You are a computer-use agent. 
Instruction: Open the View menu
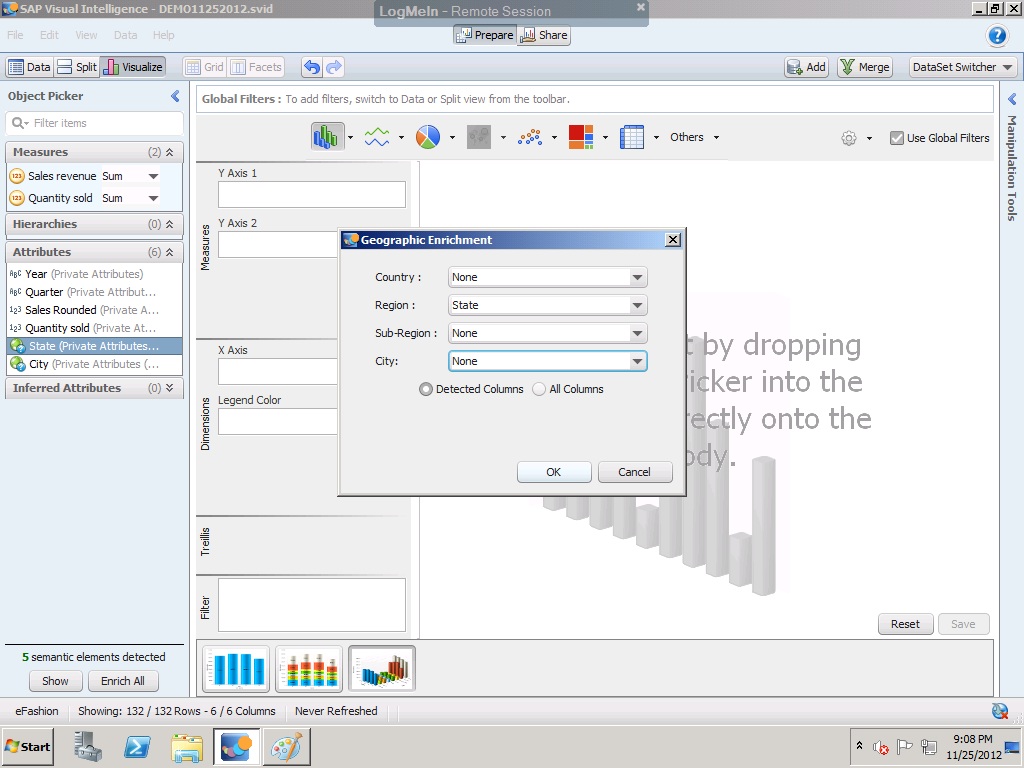tap(86, 35)
